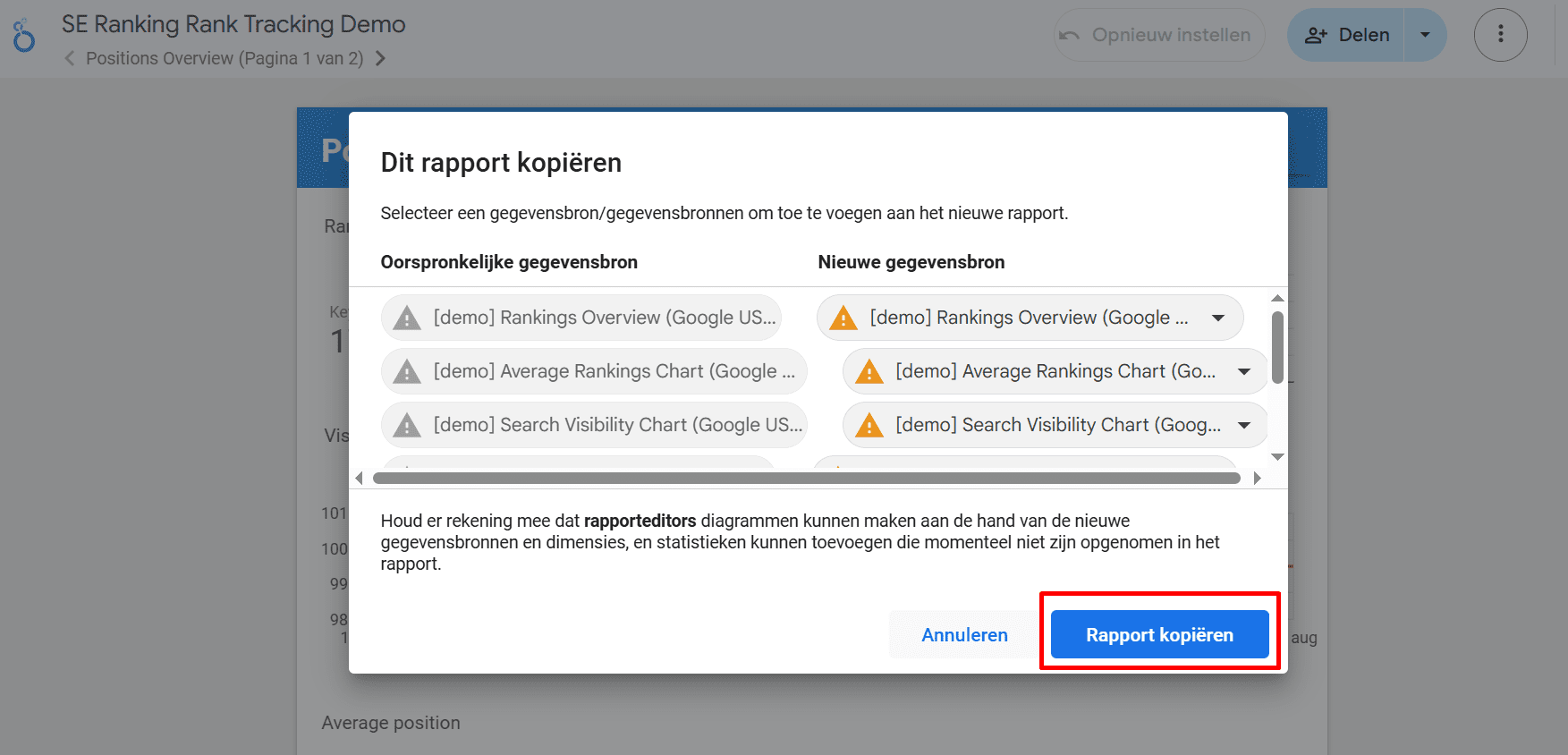Click the report title SE Ranking Rank Tracking Demo
Screen dimensions: 1568x755
tap(233, 24)
